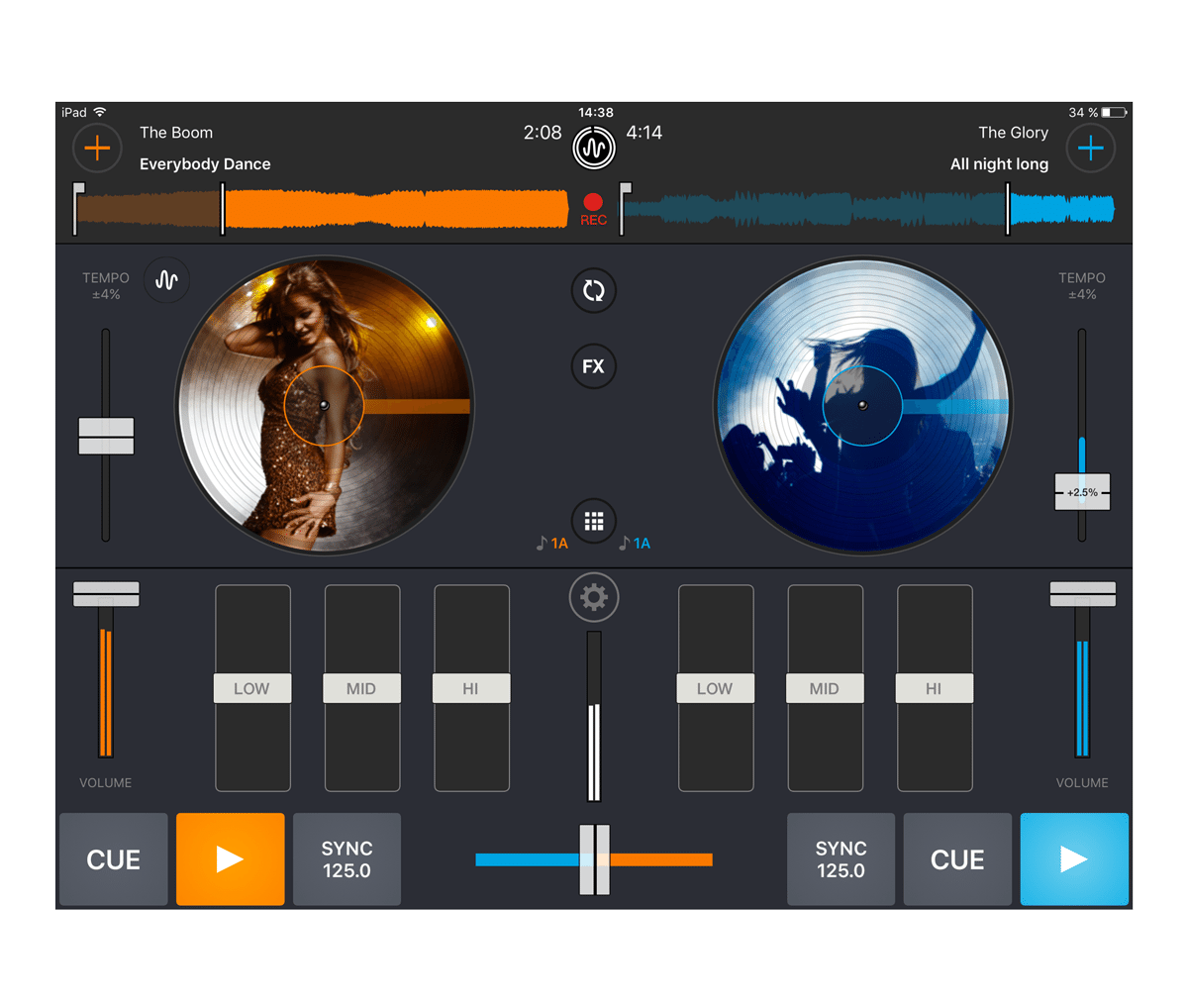Open settings with the gear icon
1188x1008 pixels.
(594, 597)
